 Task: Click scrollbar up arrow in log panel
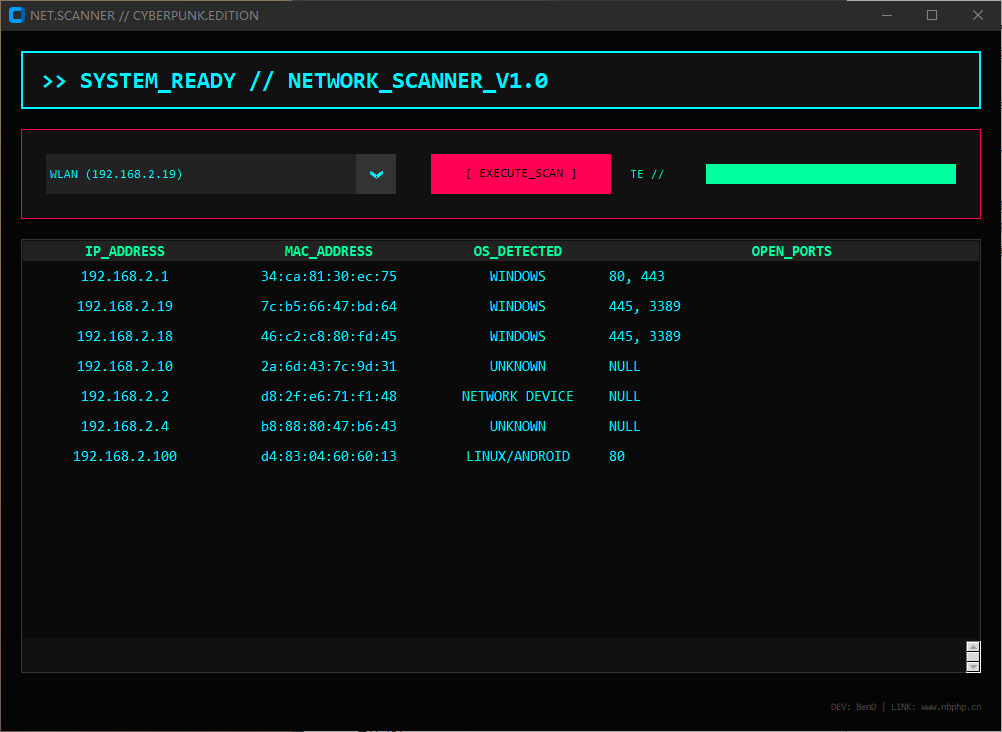click(x=973, y=646)
